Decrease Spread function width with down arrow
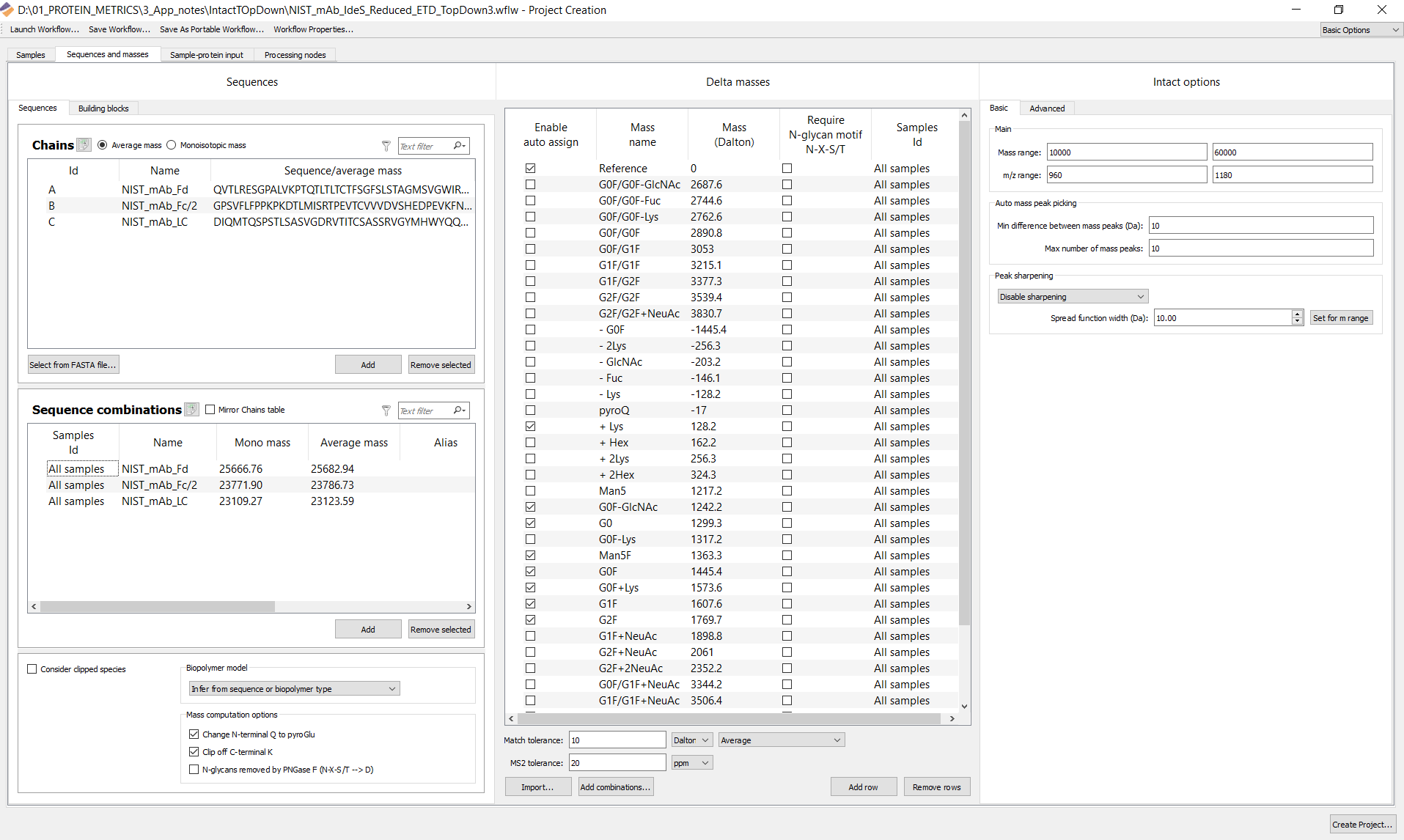This screenshot has width=1404, height=840. click(1297, 321)
